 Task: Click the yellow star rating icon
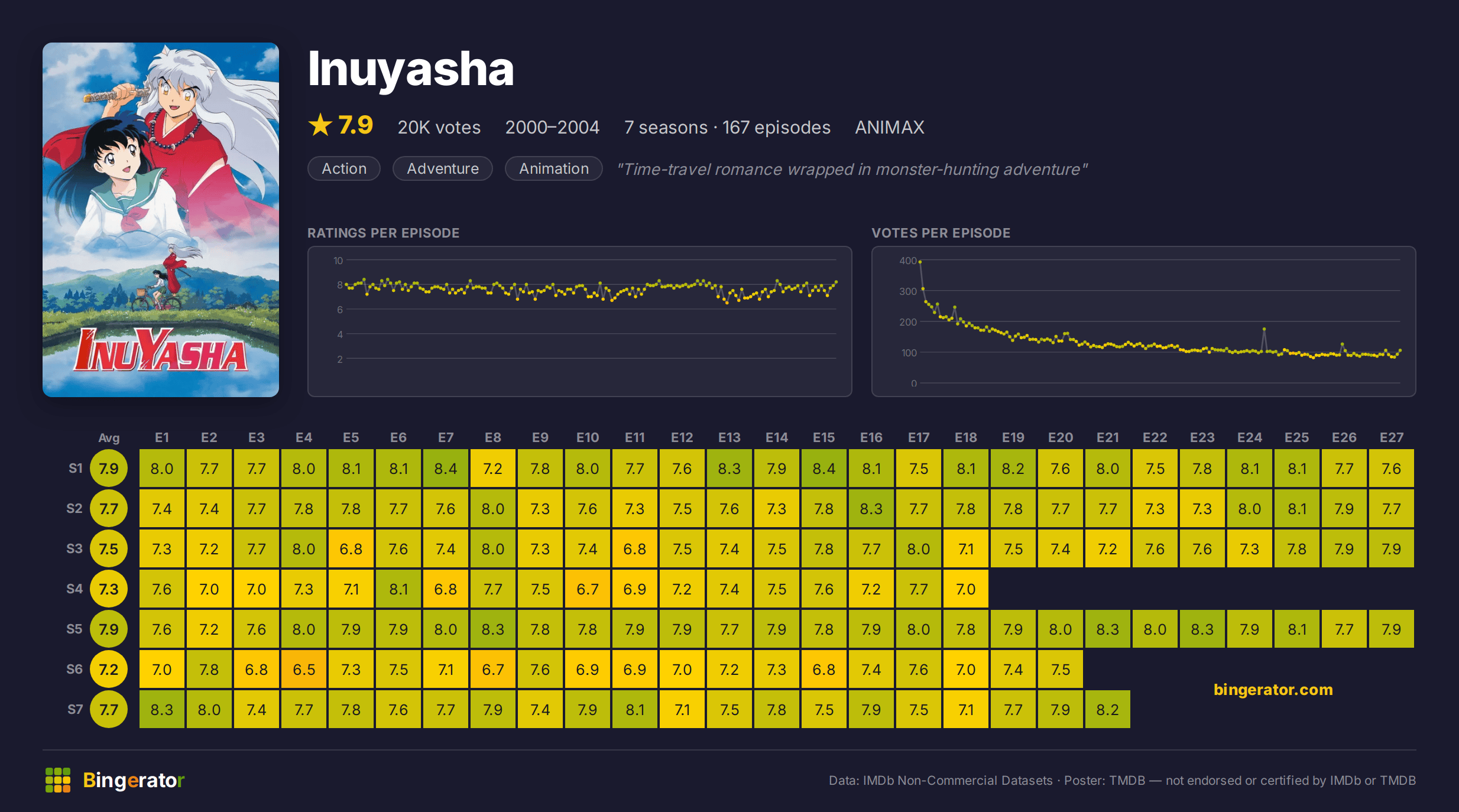click(x=320, y=125)
